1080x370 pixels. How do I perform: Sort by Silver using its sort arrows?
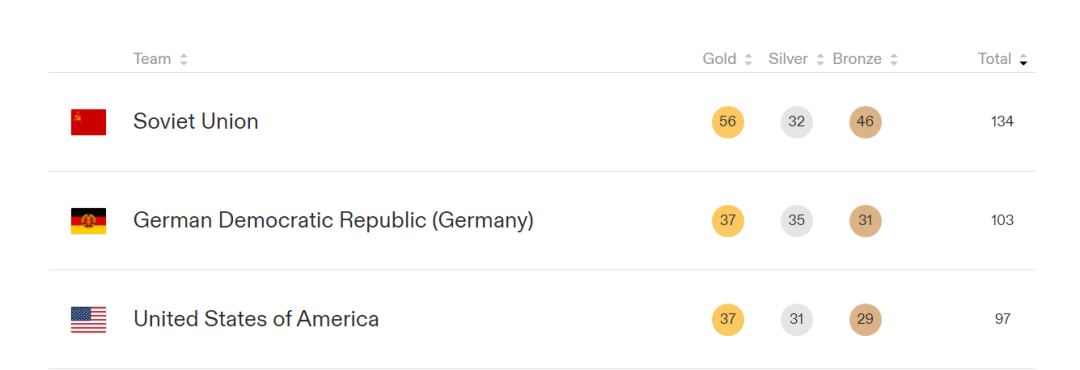[x=820, y=59]
